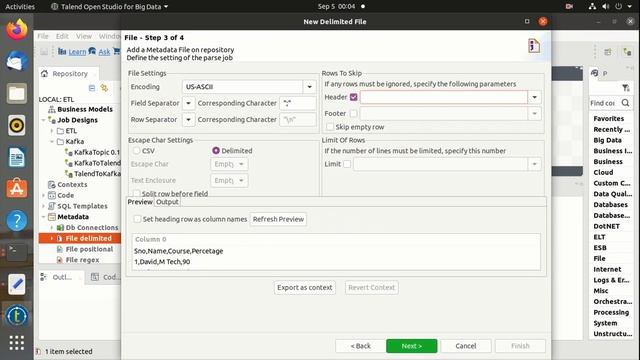Select File delimited tree item
The image size is (640, 360).
pos(88,238)
